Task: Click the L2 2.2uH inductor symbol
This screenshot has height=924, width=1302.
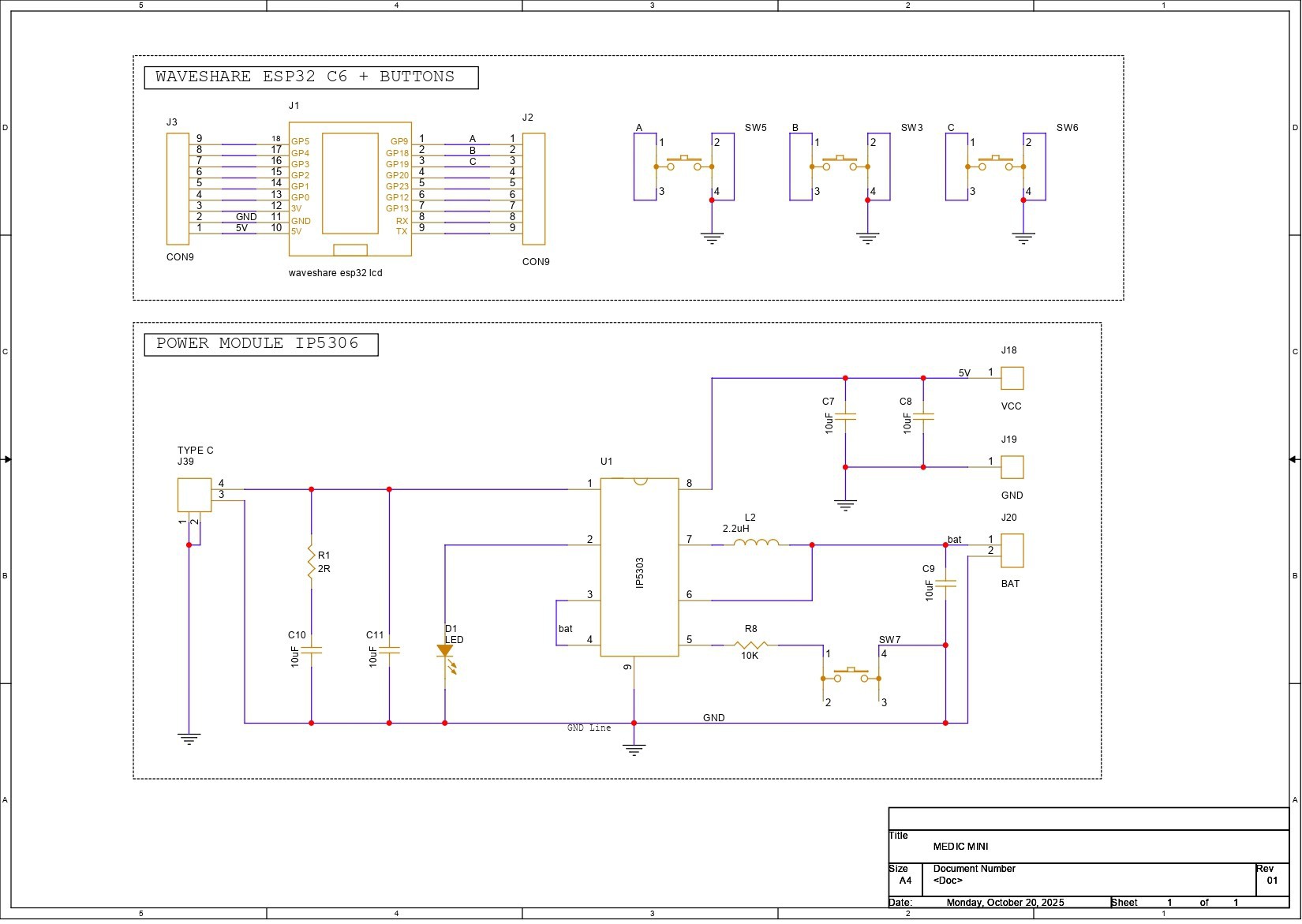Action: 755,544
